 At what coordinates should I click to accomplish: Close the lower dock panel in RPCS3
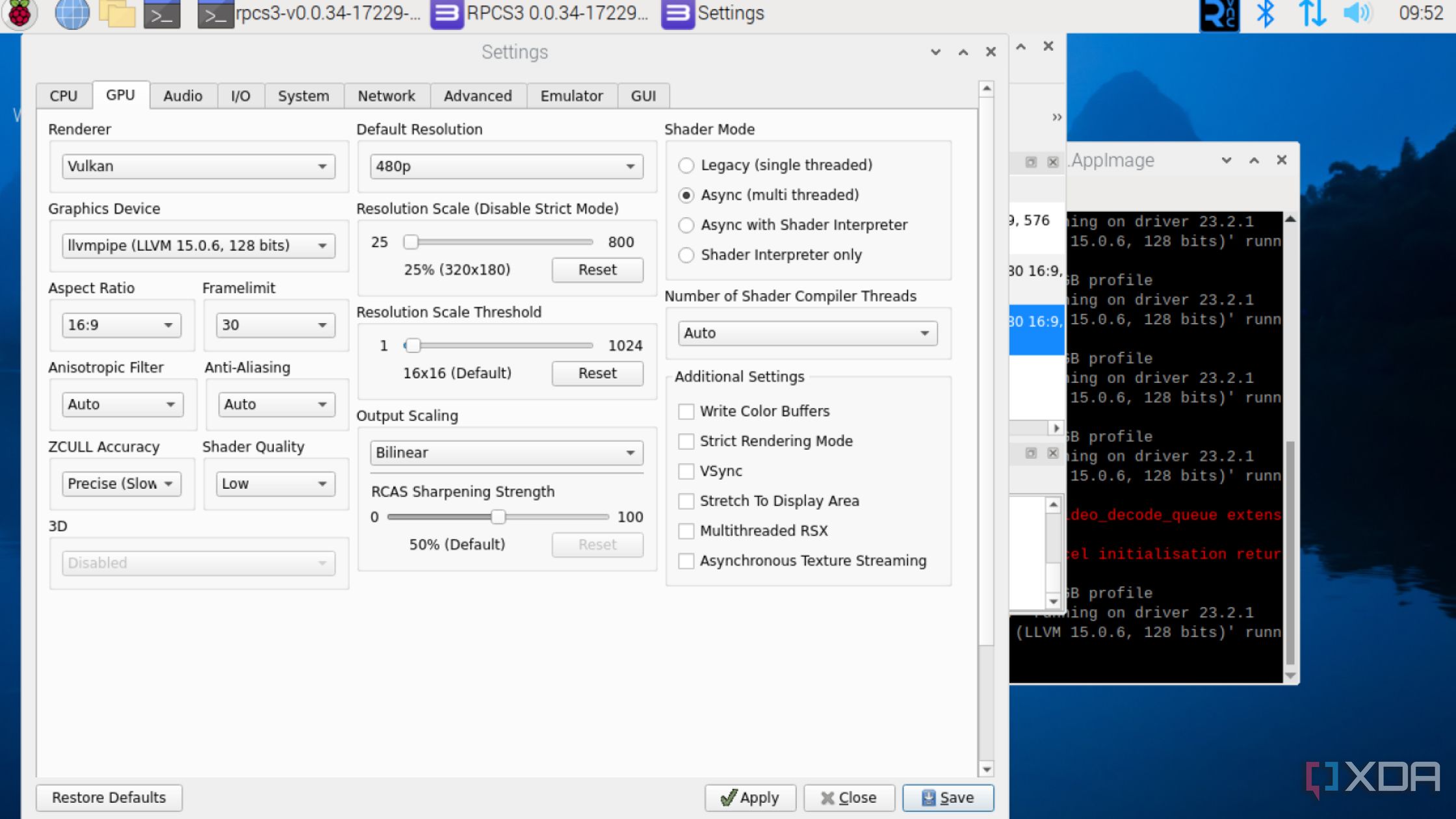(1053, 453)
